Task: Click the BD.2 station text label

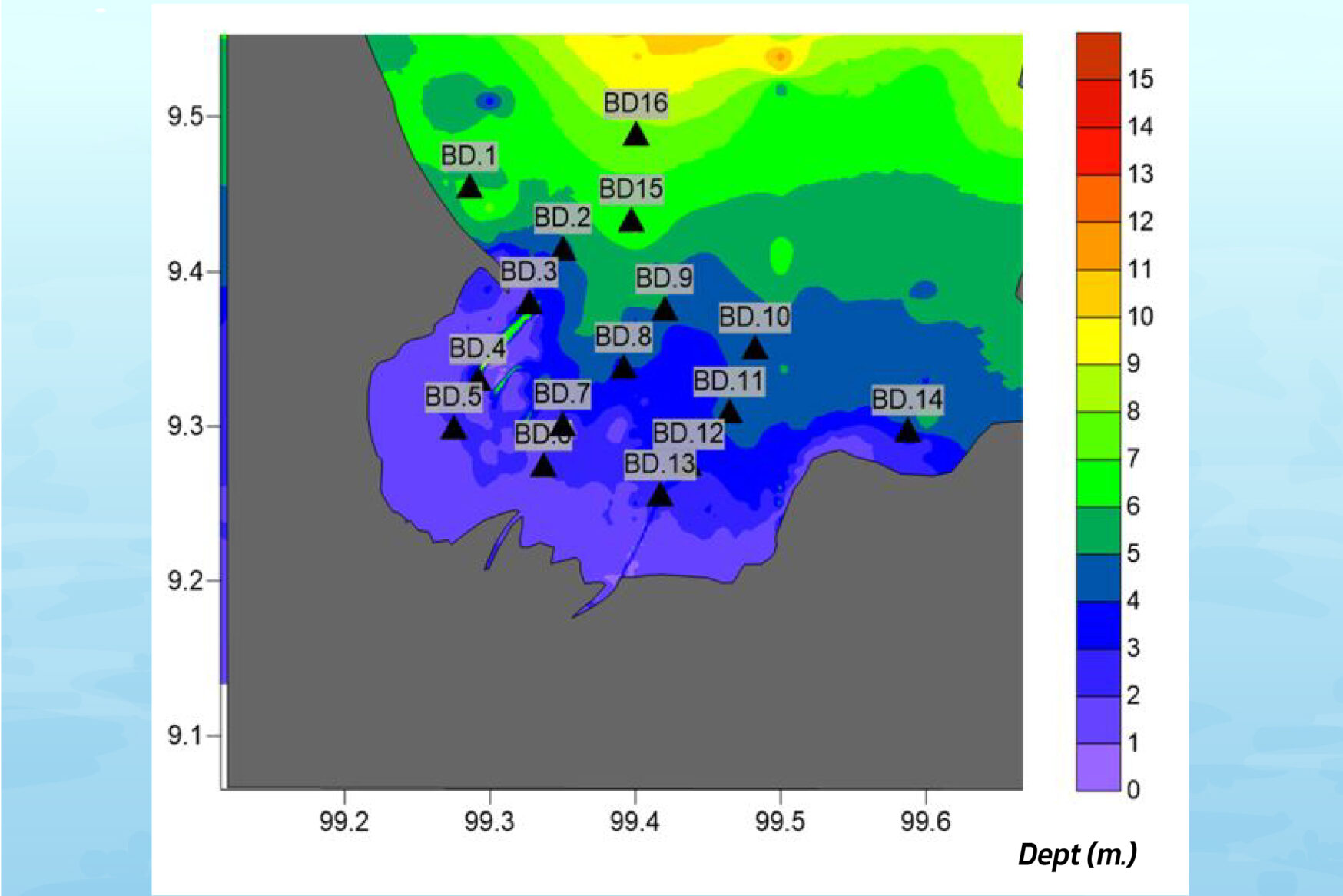Action: 562,217
